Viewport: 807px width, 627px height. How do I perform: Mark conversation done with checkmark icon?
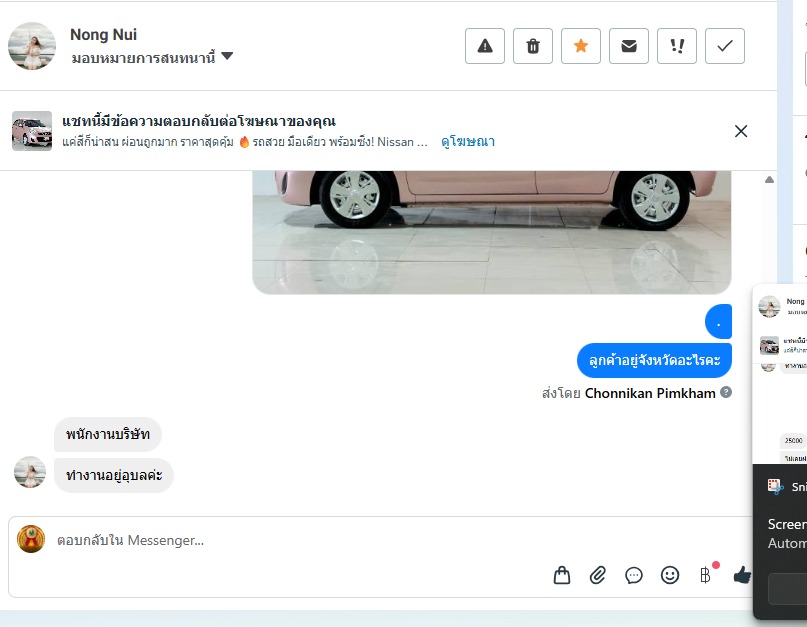(725, 46)
